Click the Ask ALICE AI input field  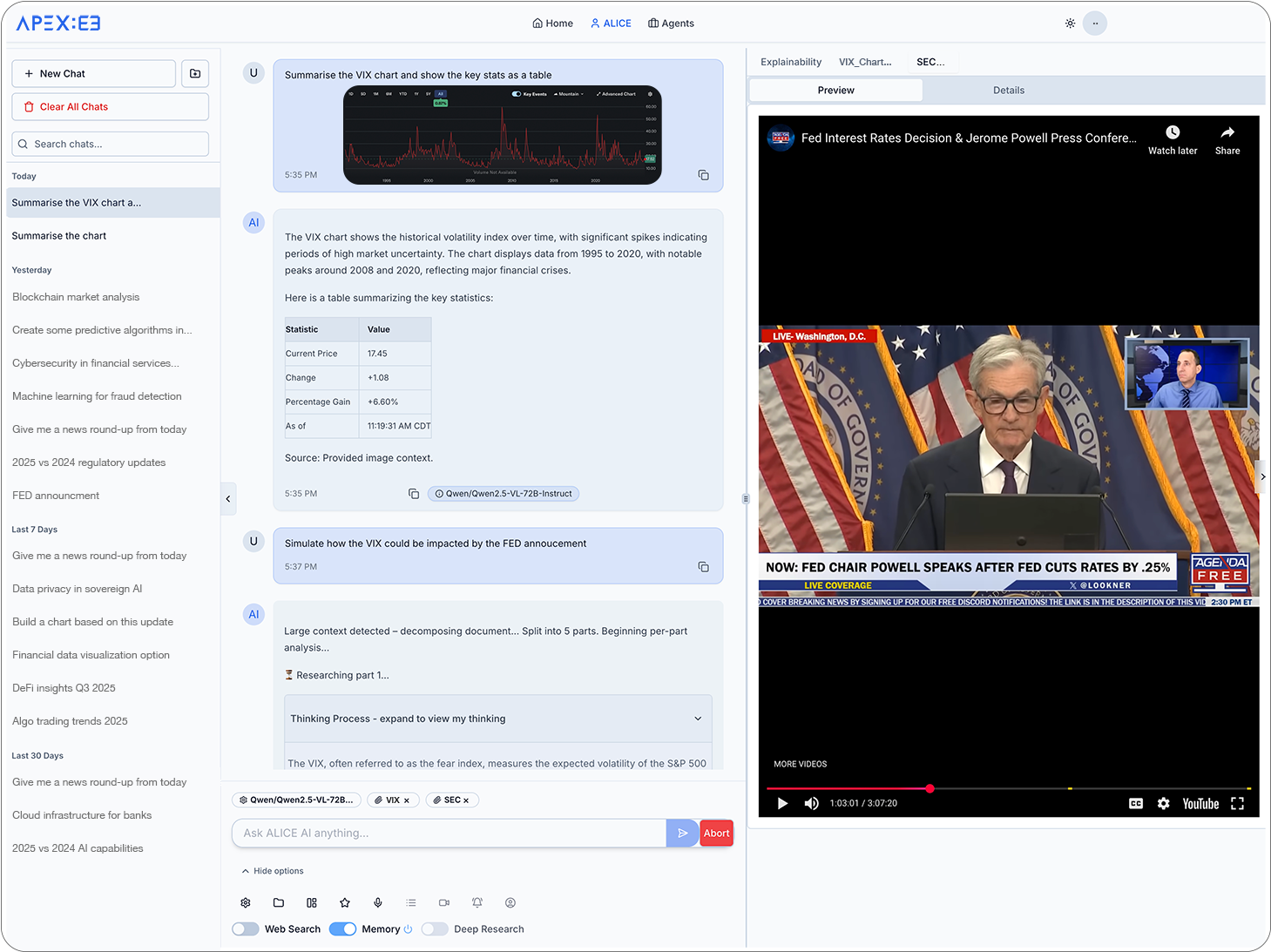click(x=449, y=834)
